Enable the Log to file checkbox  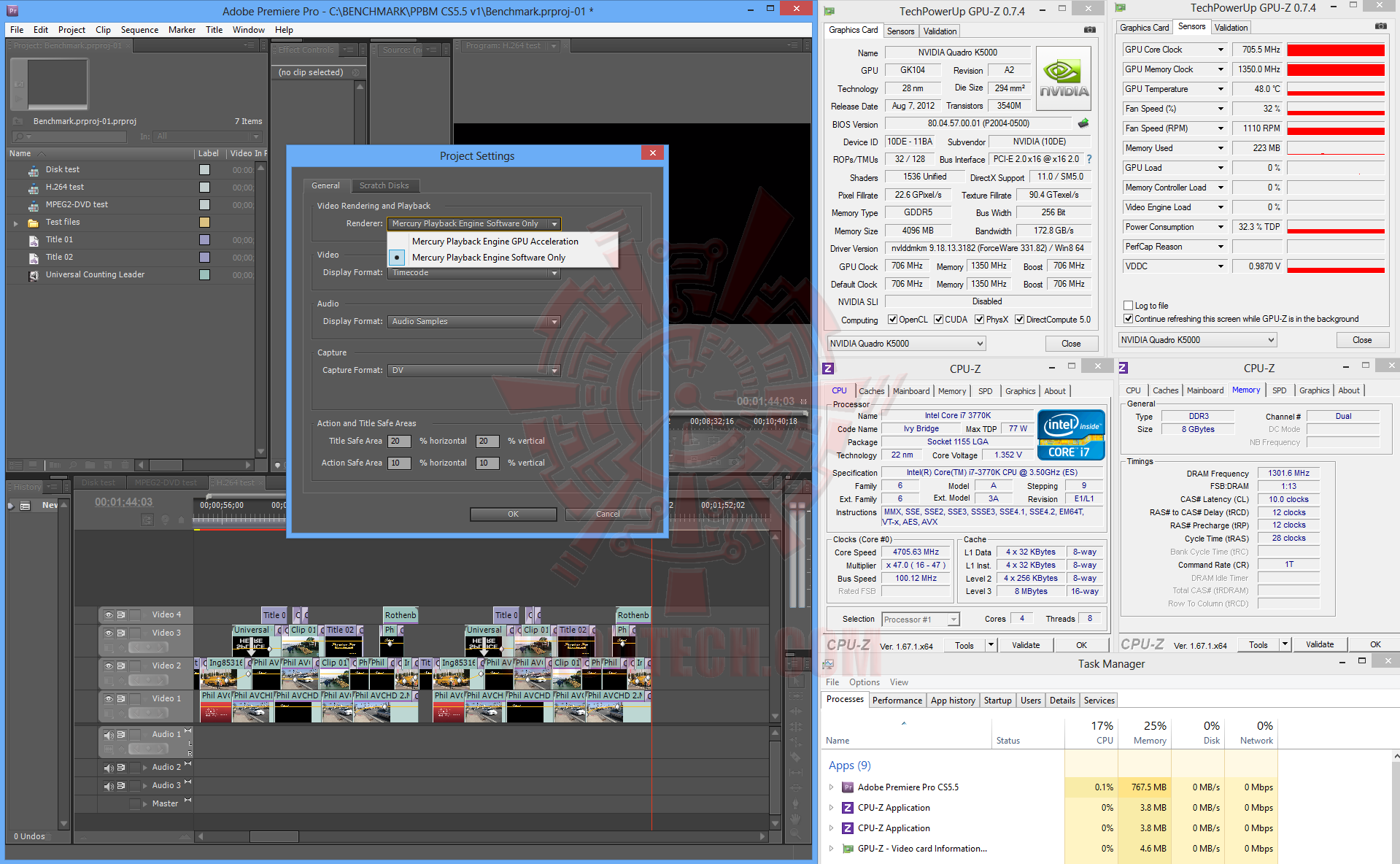1129,306
